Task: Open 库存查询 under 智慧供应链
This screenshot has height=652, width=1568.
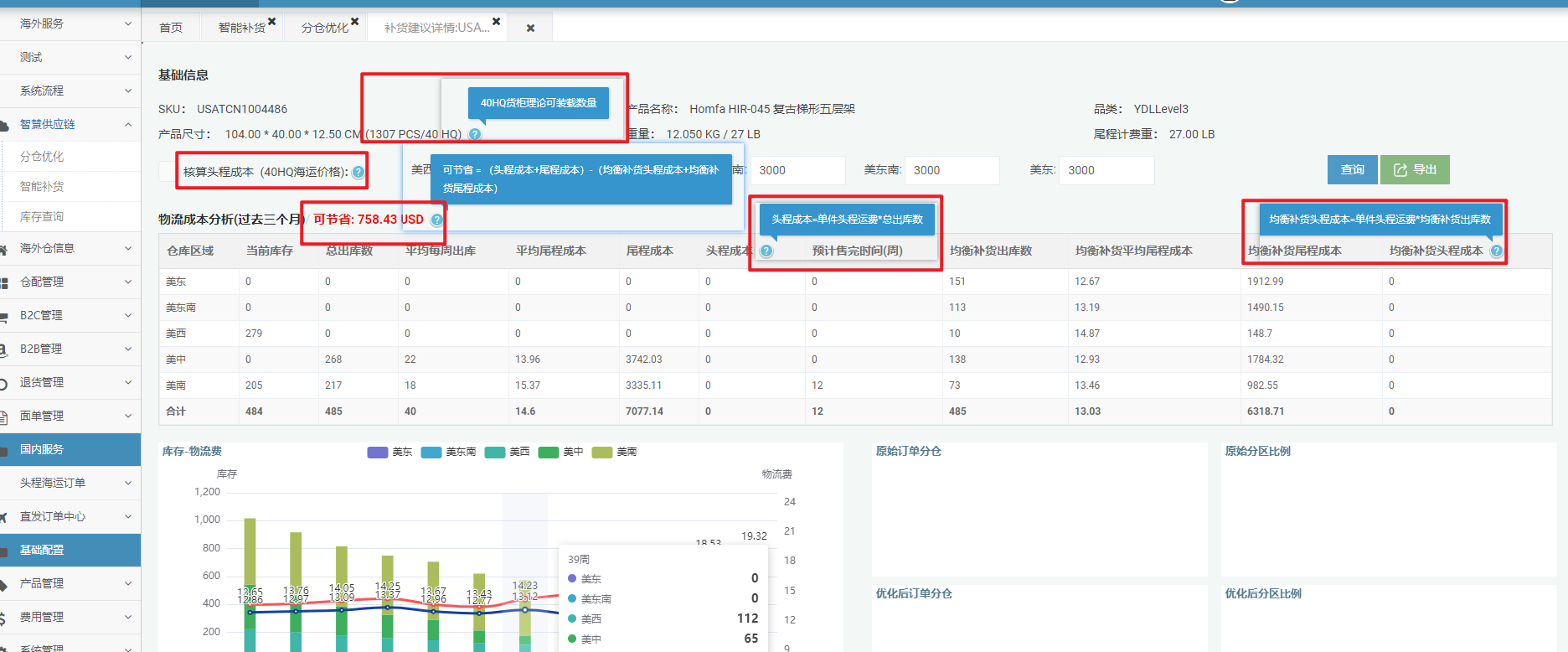Action: point(42,217)
